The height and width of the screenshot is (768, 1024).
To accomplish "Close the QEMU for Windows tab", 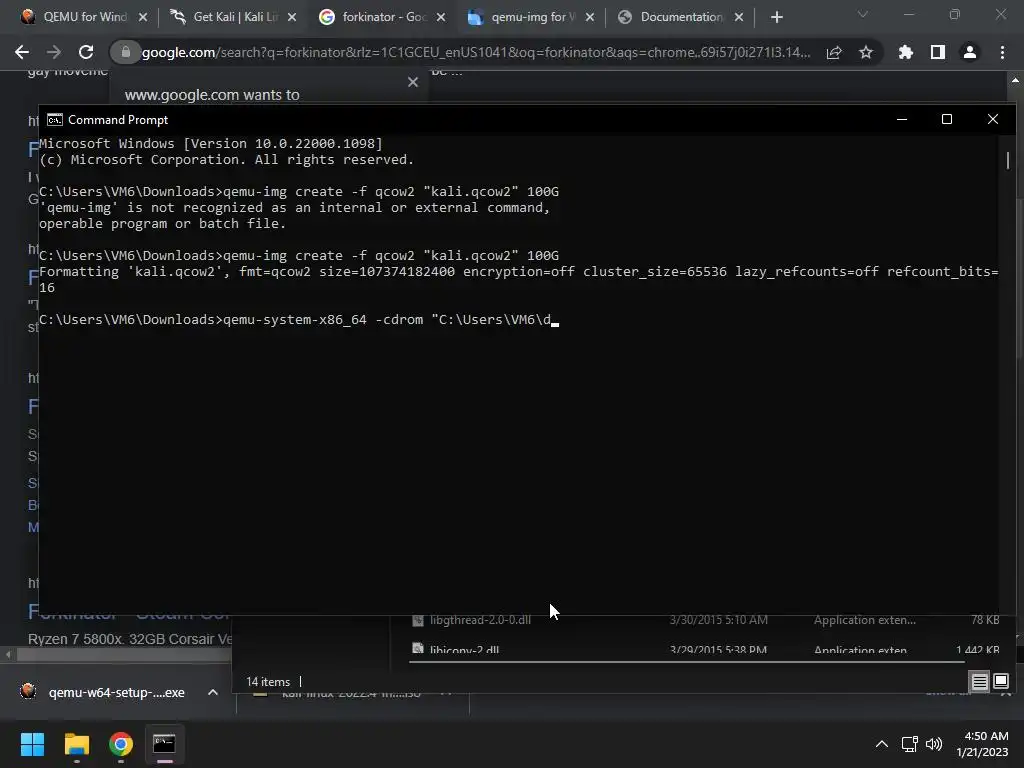I will pos(143,17).
